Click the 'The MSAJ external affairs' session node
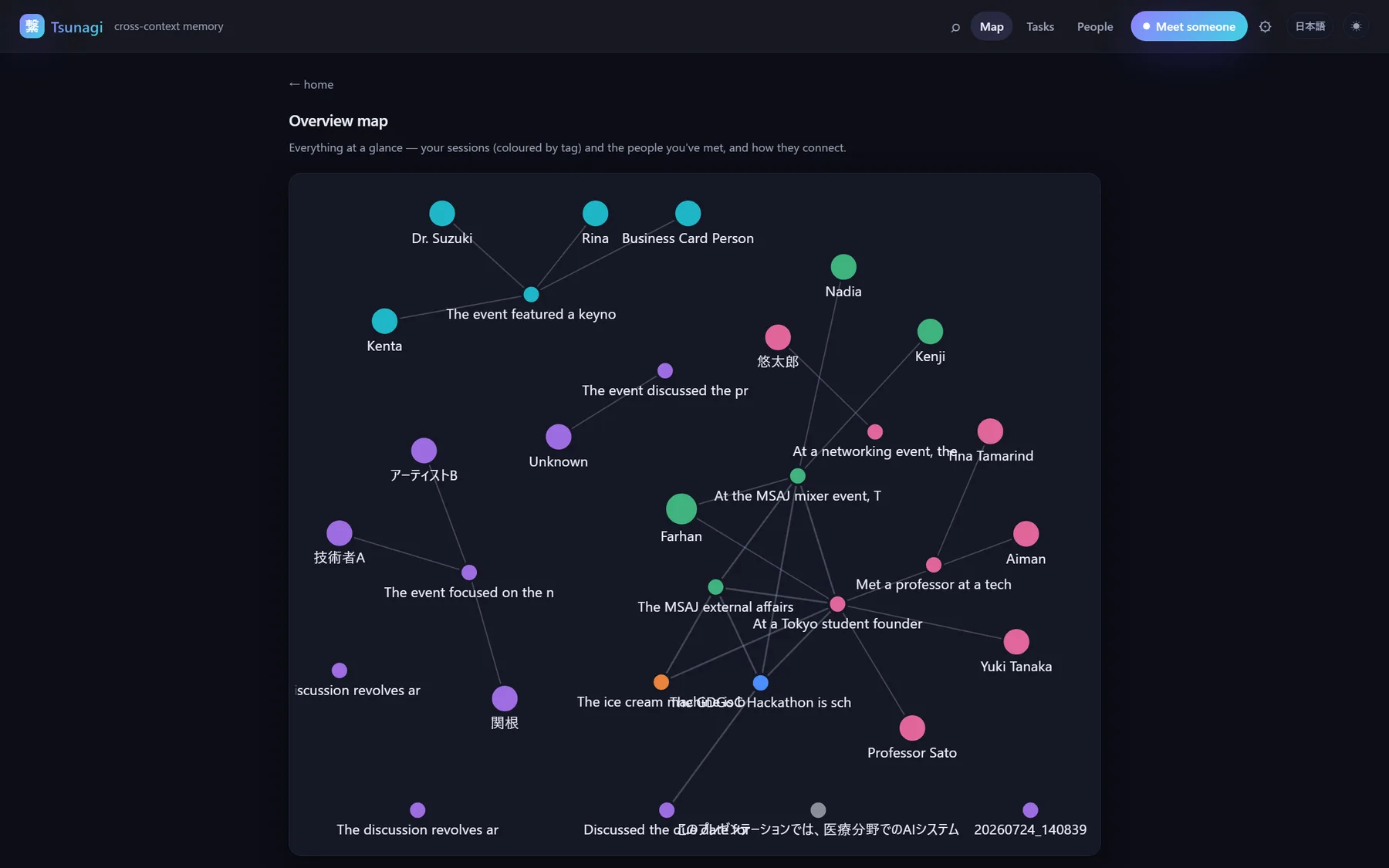 (x=716, y=587)
